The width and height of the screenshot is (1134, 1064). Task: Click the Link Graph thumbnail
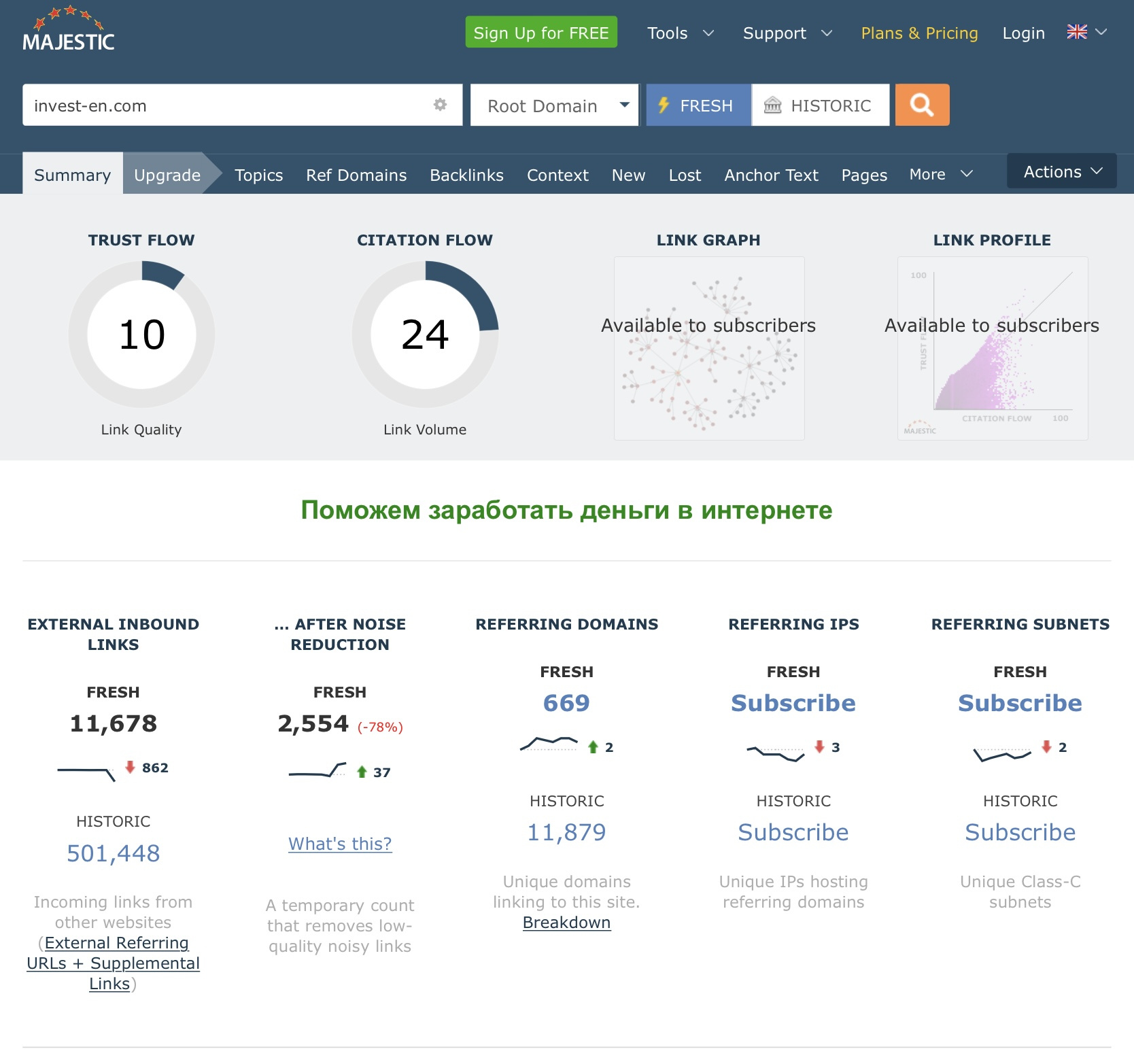[x=709, y=348]
